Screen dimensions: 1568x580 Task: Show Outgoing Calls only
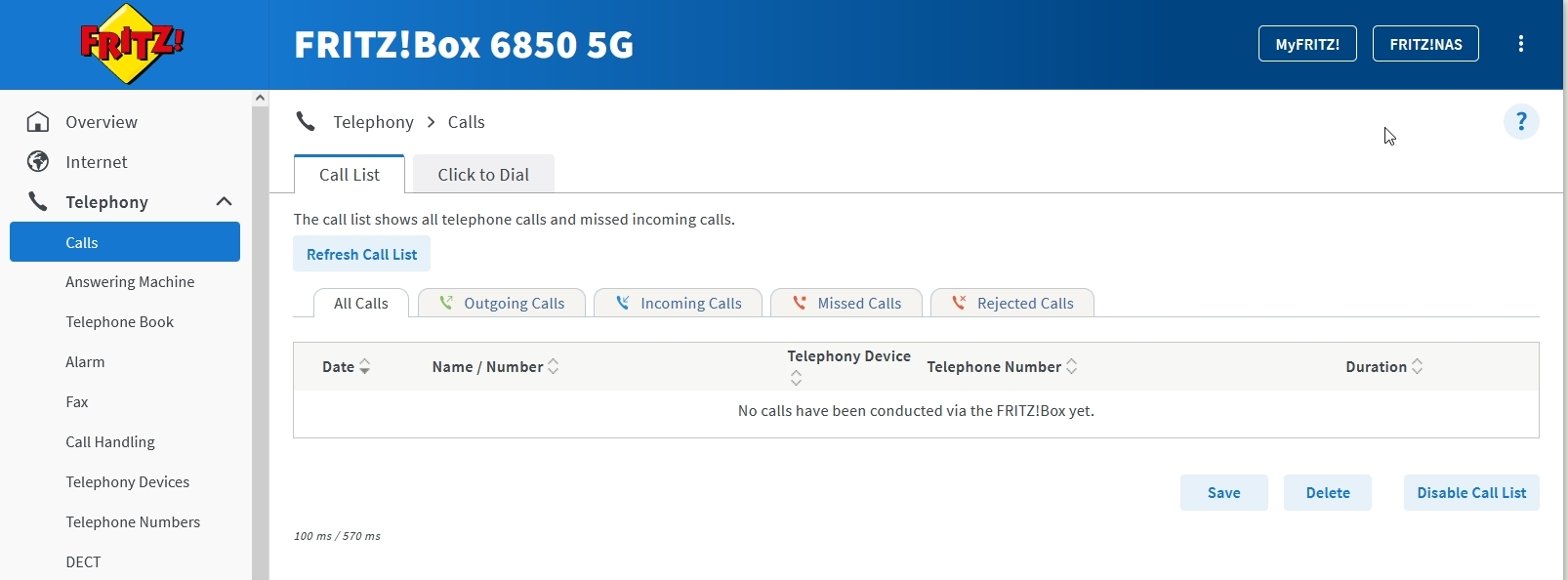coord(502,303)
